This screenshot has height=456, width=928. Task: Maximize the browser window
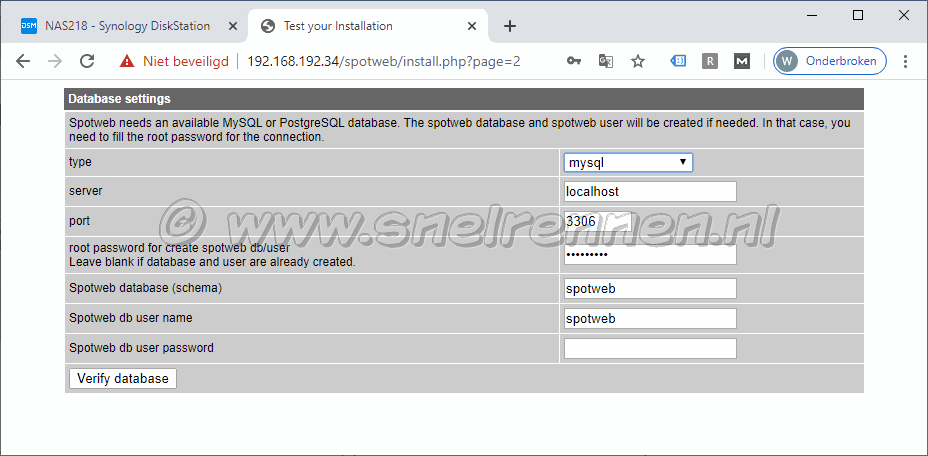(x=858, y=16)
